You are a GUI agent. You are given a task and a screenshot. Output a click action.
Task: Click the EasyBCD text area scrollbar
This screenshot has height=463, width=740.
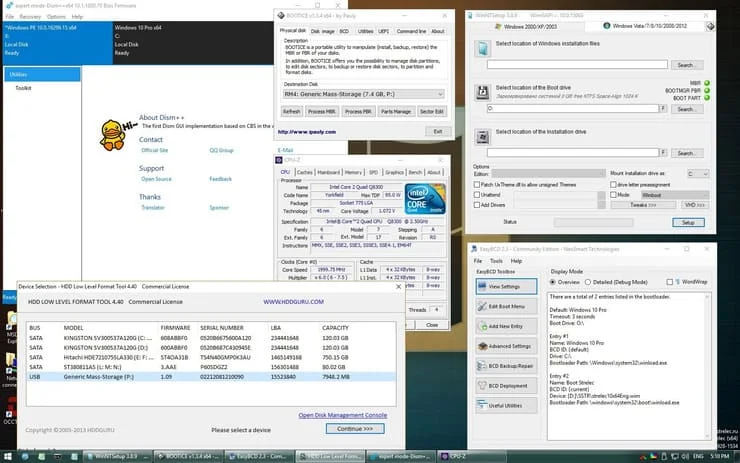click(707, 366)
